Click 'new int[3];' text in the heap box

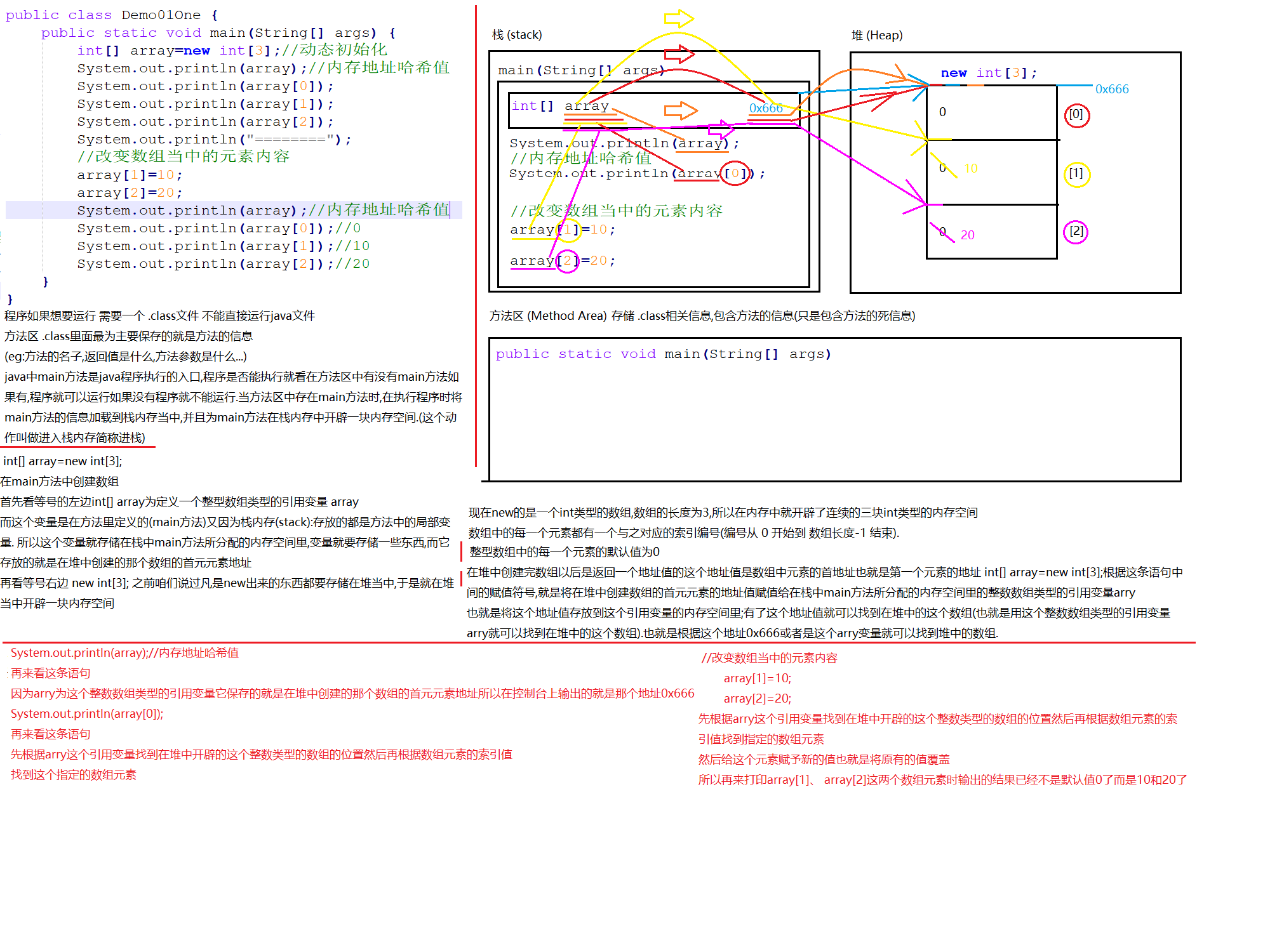pos(989,74)
